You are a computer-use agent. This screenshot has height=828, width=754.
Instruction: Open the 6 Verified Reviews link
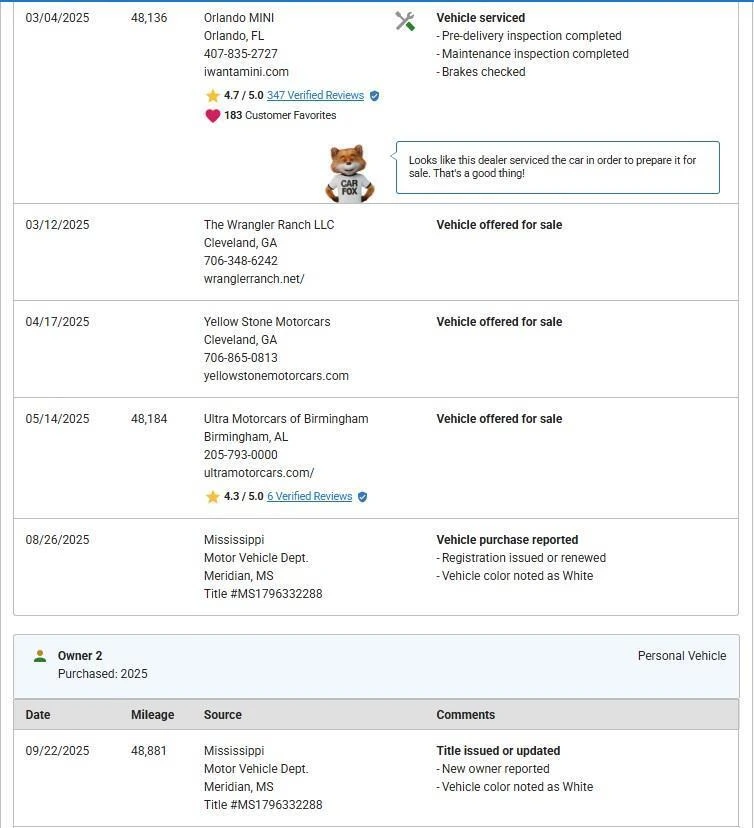pos(309,497)
